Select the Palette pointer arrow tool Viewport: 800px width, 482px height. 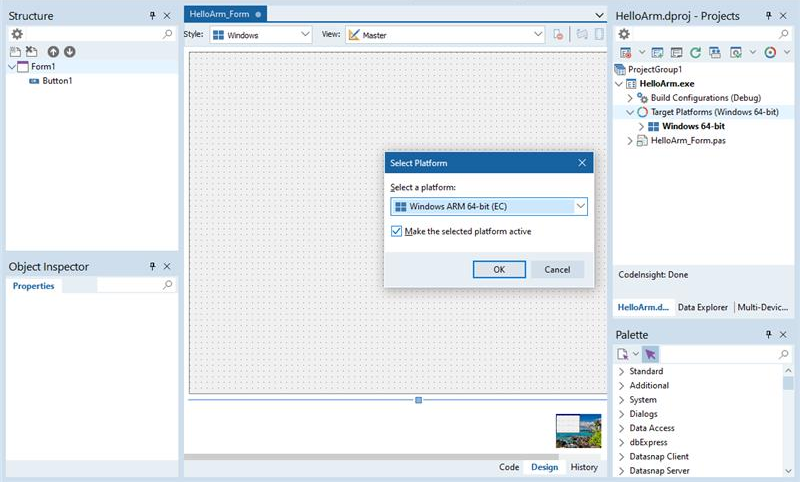(650, 354)
